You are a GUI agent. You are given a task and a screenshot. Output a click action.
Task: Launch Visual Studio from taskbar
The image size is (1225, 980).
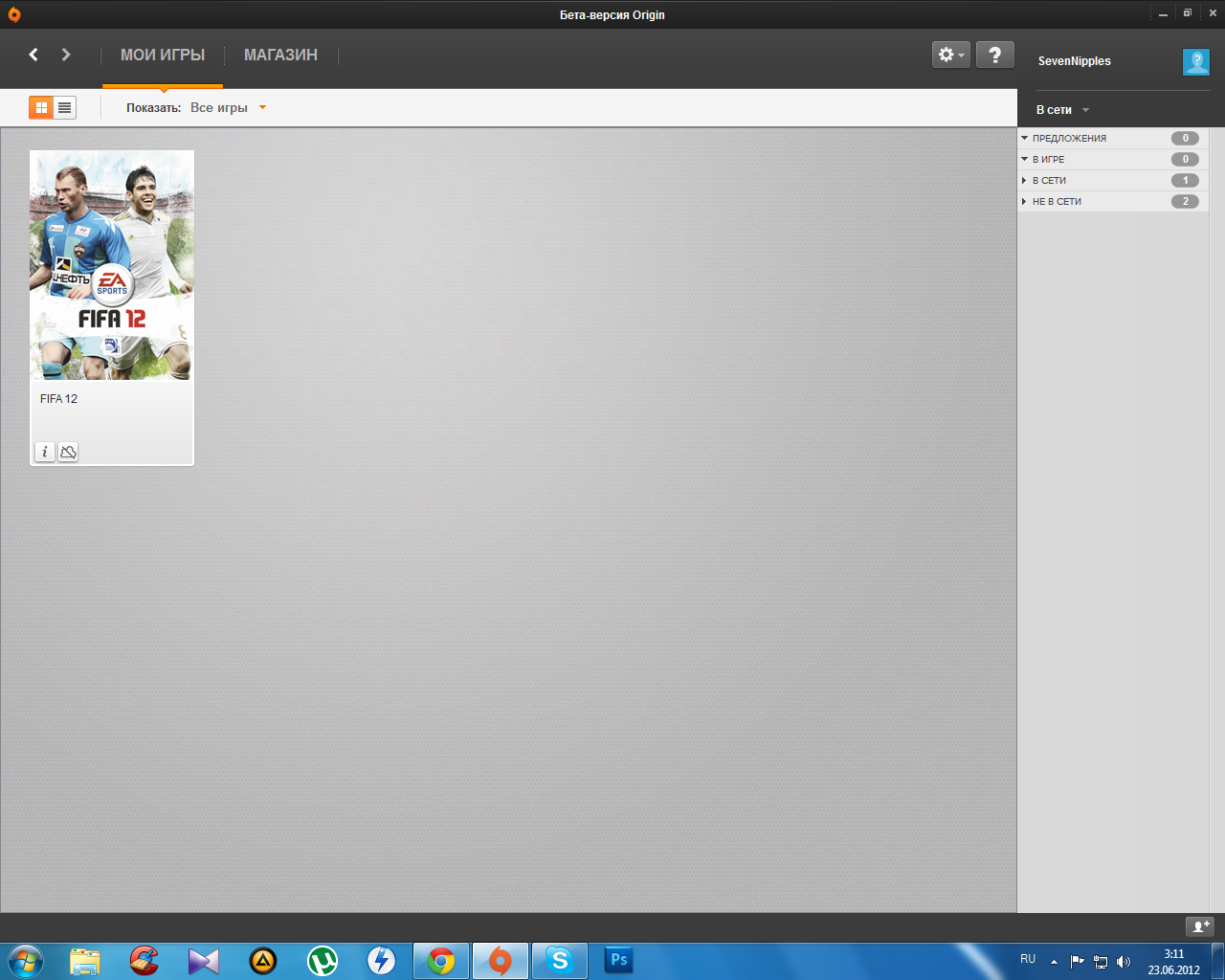[204, 960]
